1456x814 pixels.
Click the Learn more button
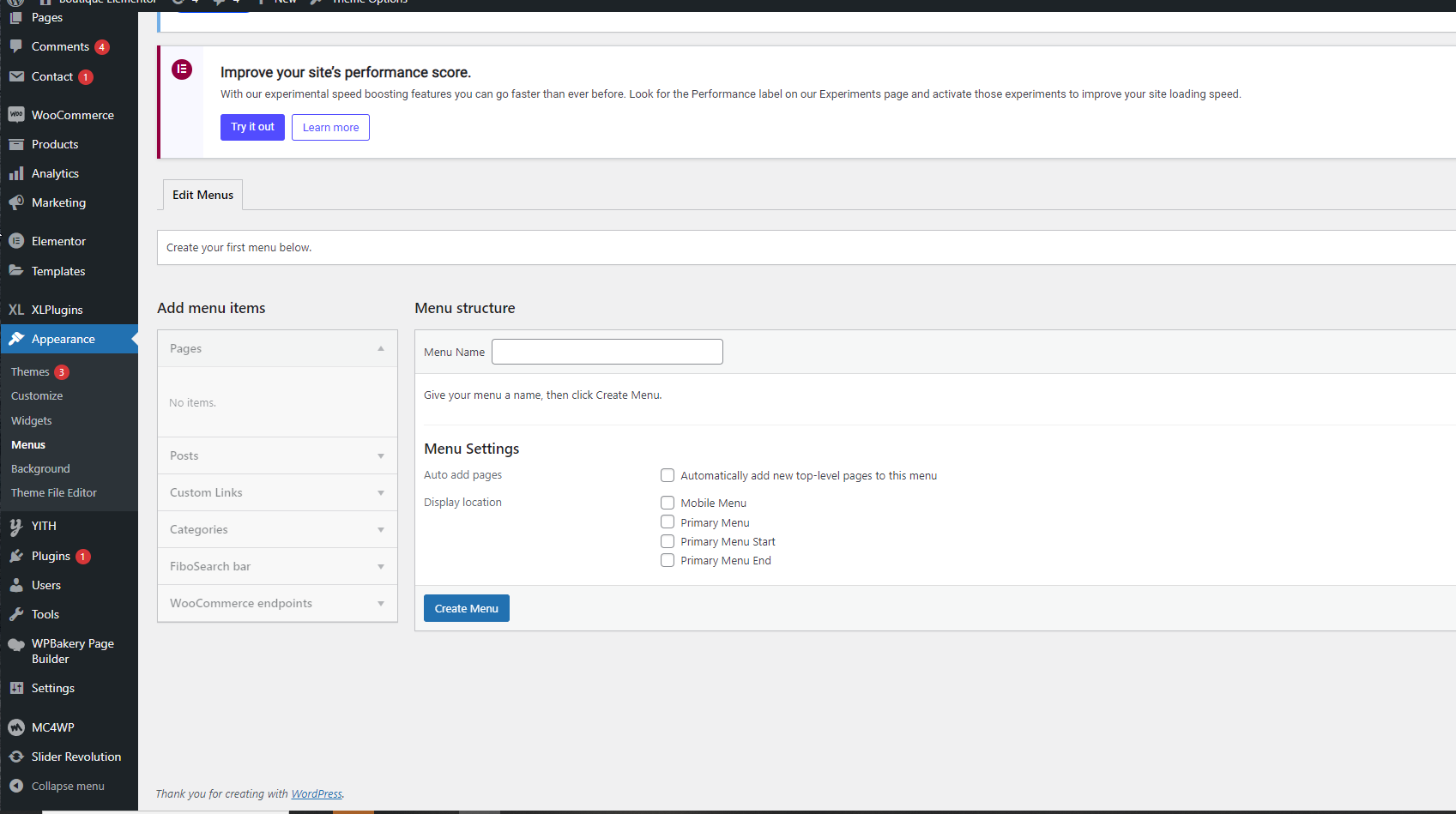[330, 127]
